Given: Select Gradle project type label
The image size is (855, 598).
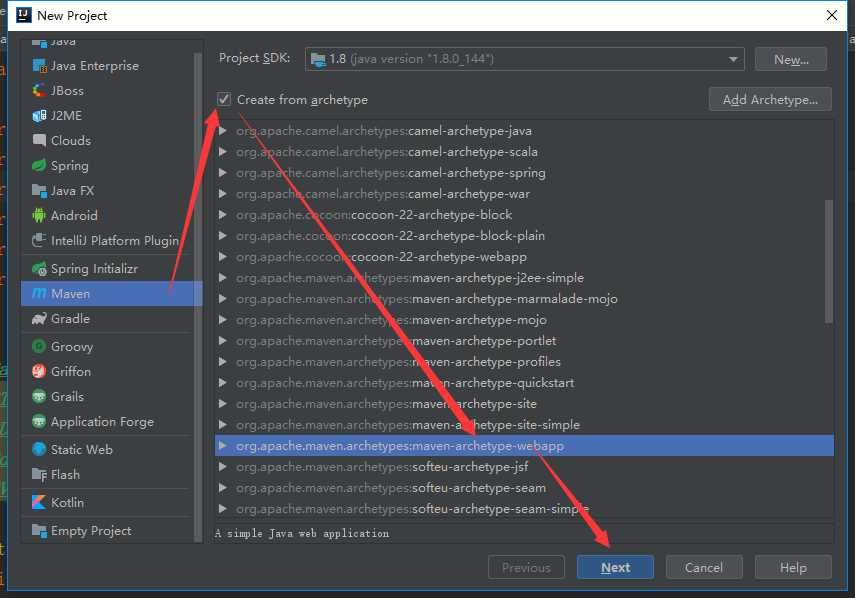Looking at the screenshot, I should 70,319.
